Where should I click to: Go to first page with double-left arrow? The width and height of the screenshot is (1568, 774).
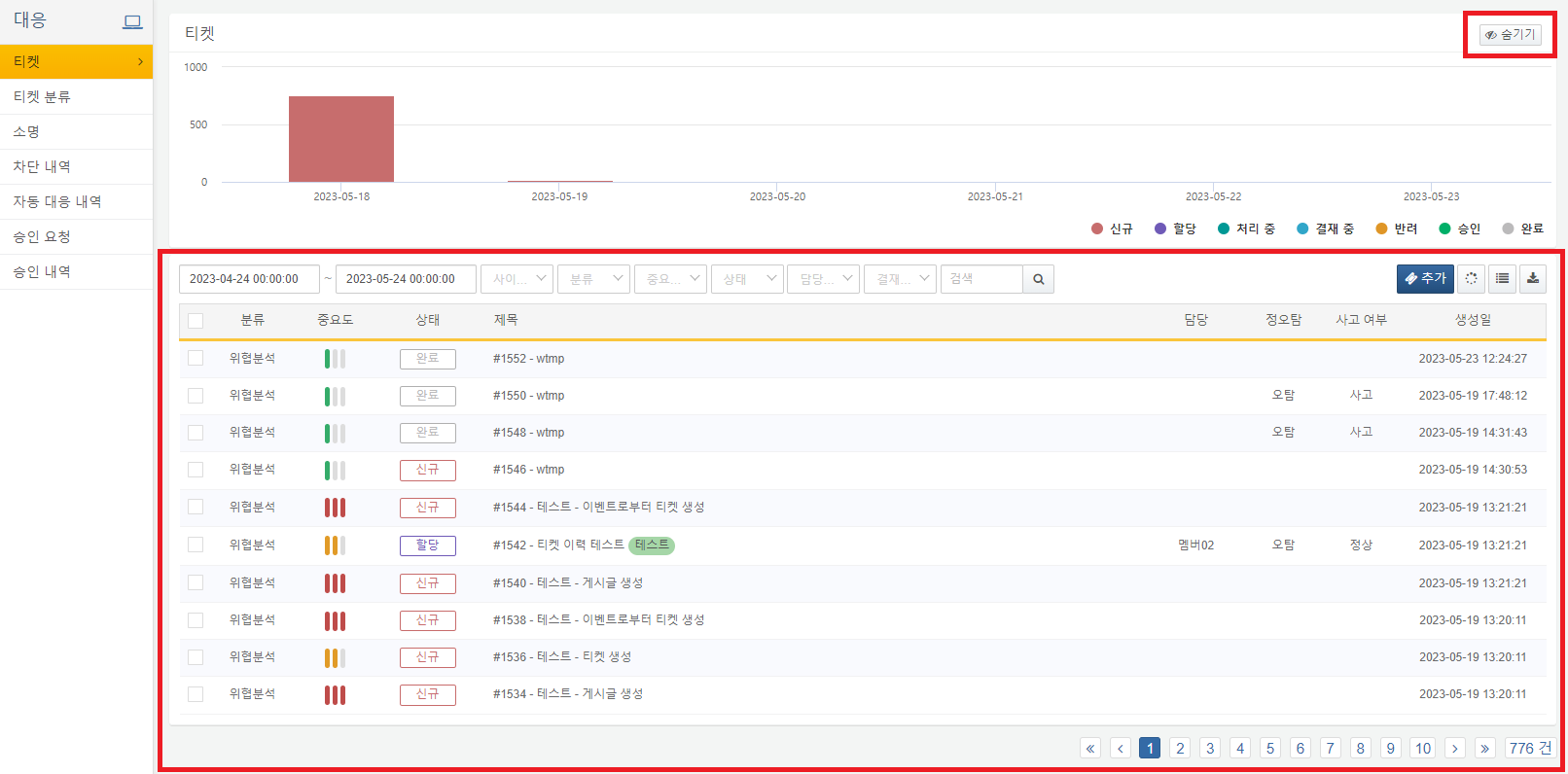tap(1090, 748)
